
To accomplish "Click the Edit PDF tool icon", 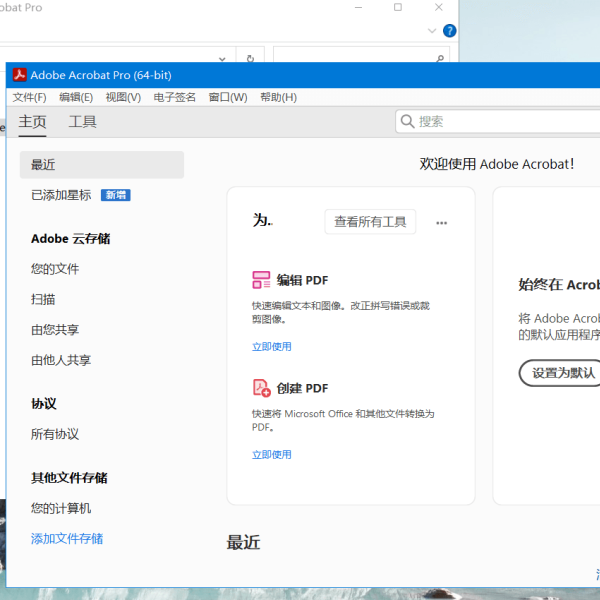I will 261,280.
